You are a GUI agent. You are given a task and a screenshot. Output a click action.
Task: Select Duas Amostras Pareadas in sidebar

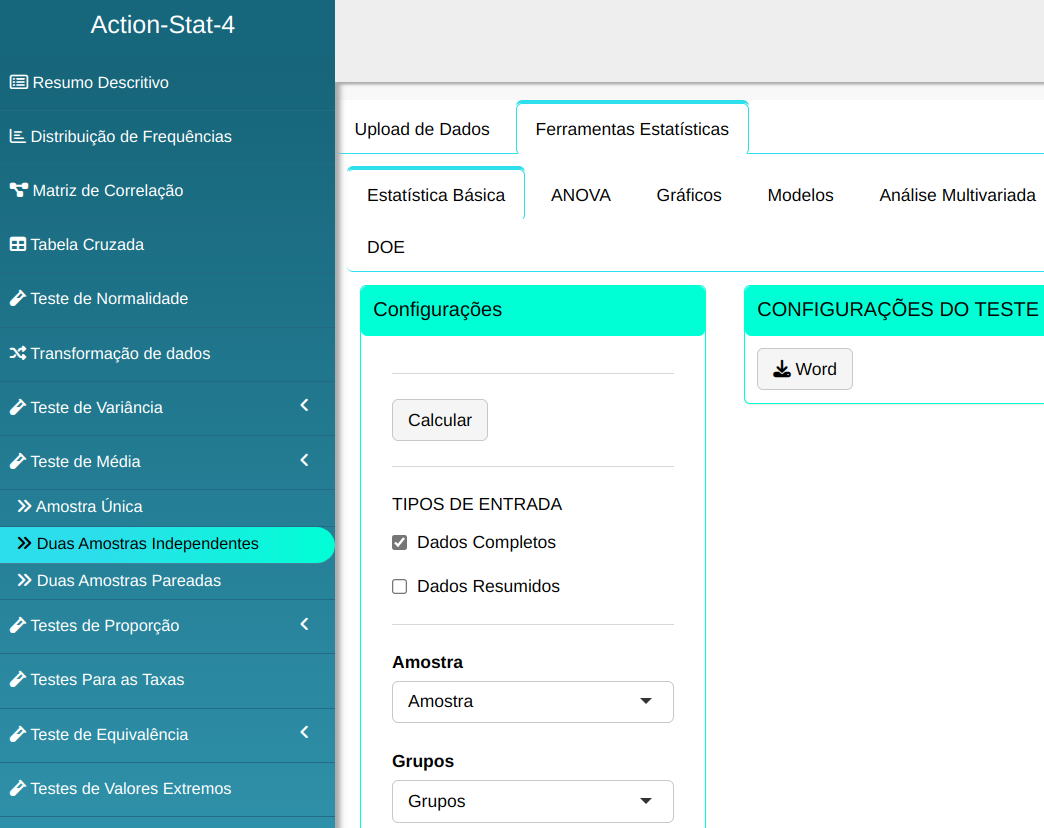(x=128, y=581)
